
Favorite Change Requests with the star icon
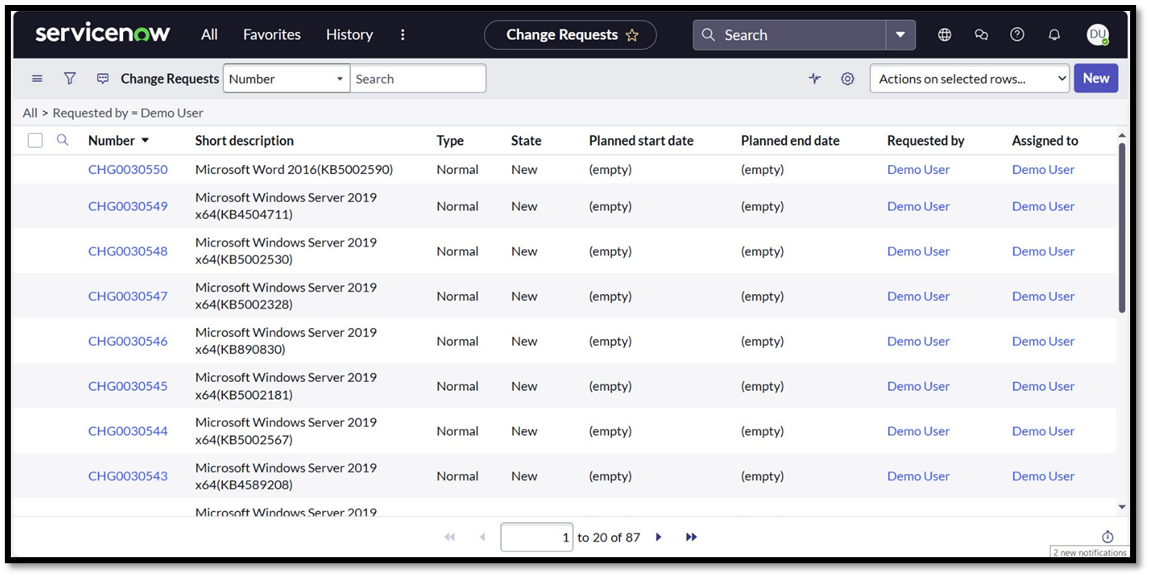pos(632,35)
